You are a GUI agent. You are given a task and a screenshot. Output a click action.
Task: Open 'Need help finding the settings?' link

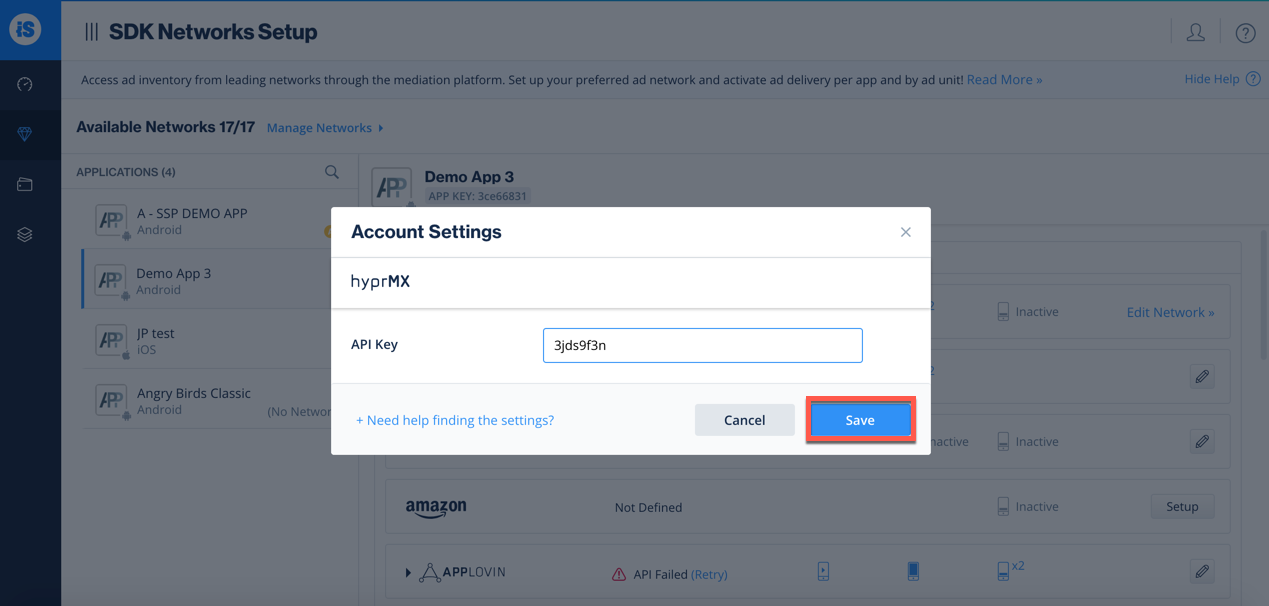pos(455,420)
